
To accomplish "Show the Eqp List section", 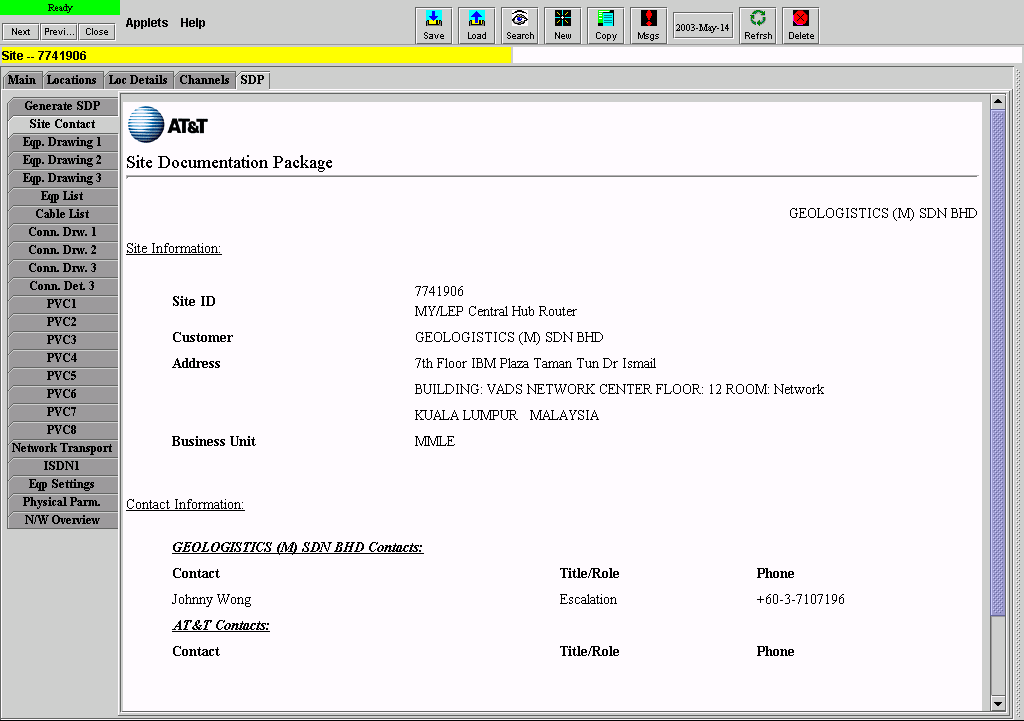I will coord(63,196).
